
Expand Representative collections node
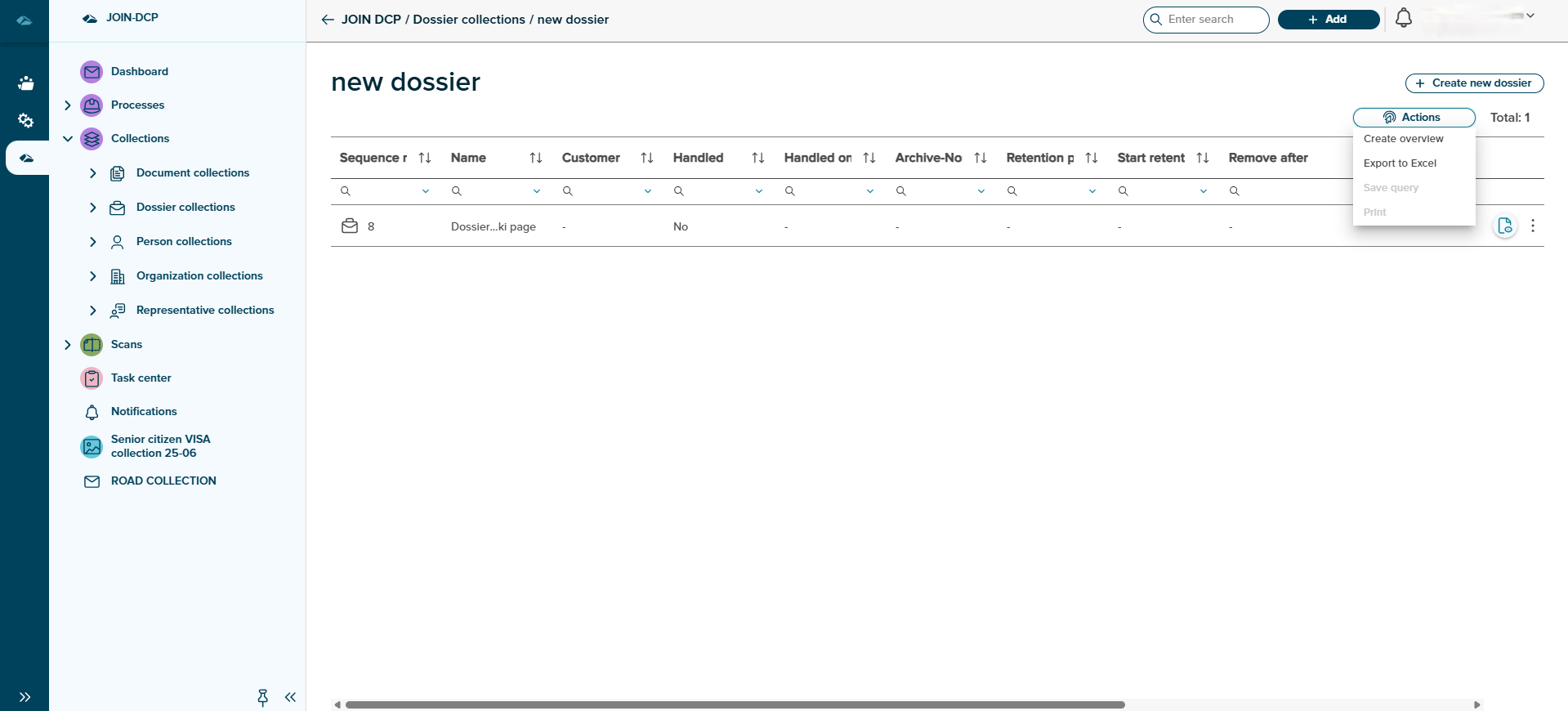click(x=92, y=311)
